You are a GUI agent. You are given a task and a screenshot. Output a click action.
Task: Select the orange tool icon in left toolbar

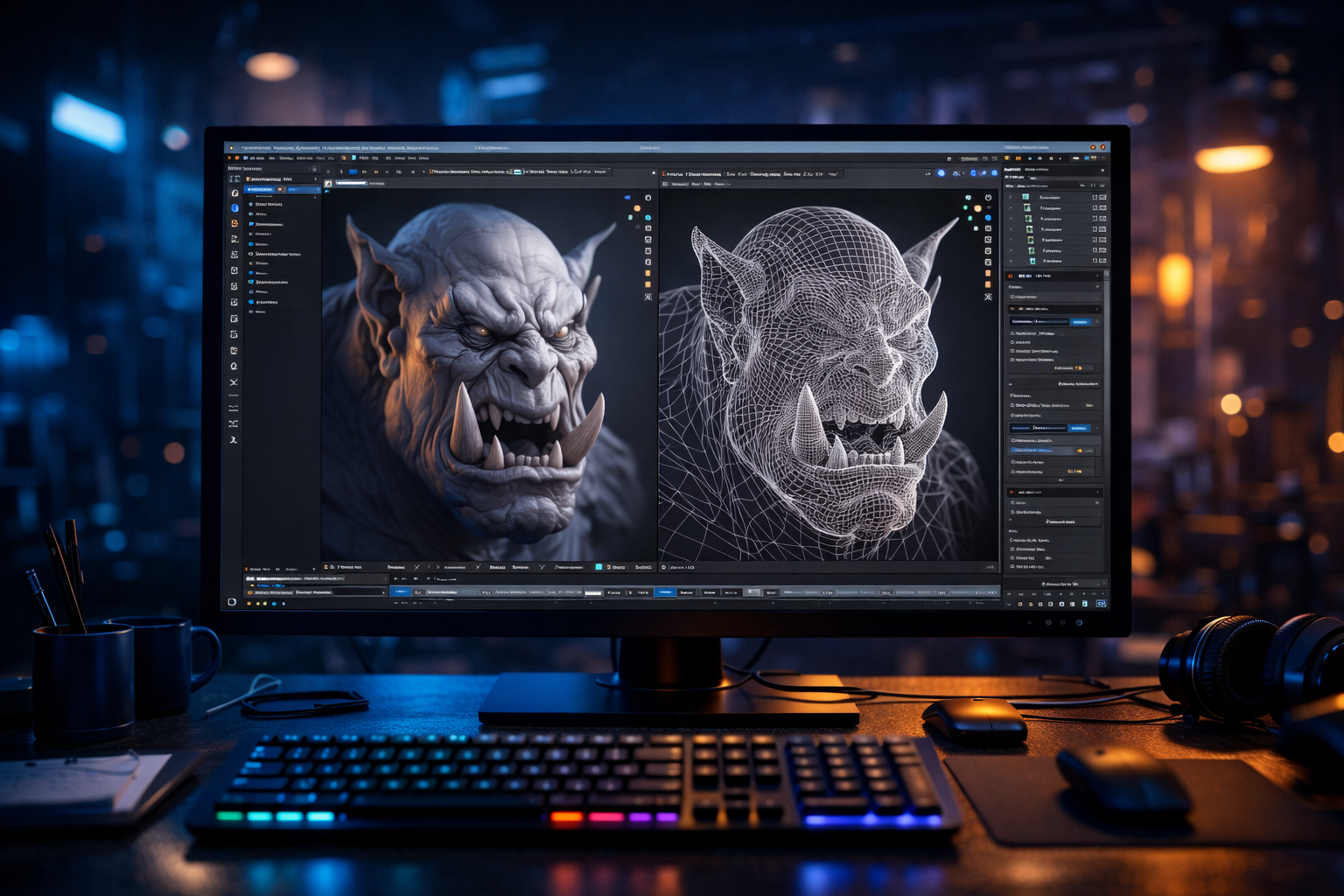pos(234,224)
